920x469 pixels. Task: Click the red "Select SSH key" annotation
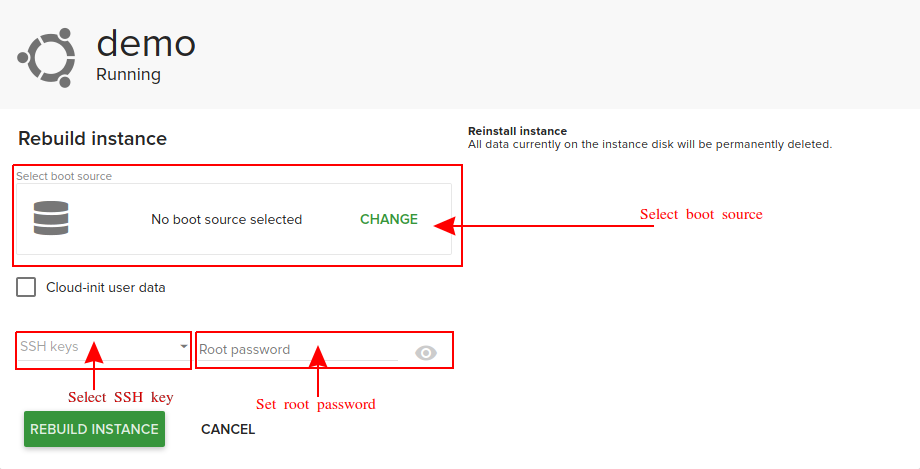pos(120,397)
